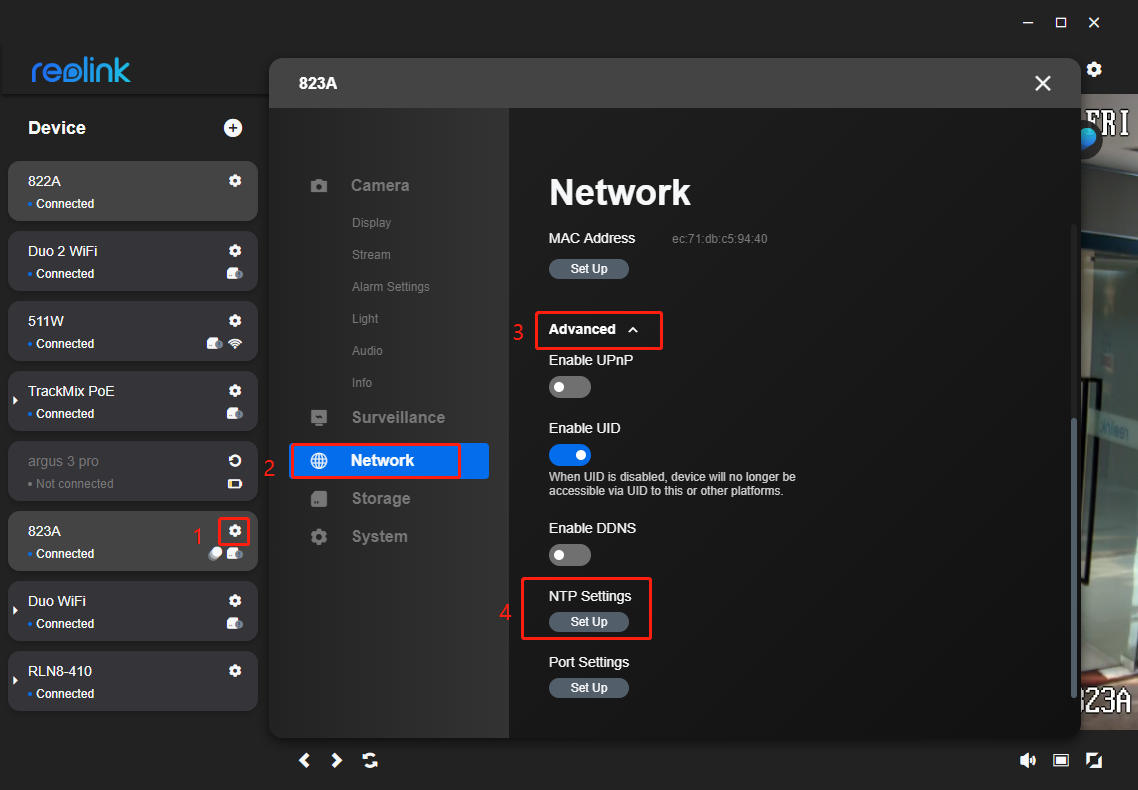Screen dimensions: 1138x790
Task: Toggle Enable UPnP switch
Action: 570,387
